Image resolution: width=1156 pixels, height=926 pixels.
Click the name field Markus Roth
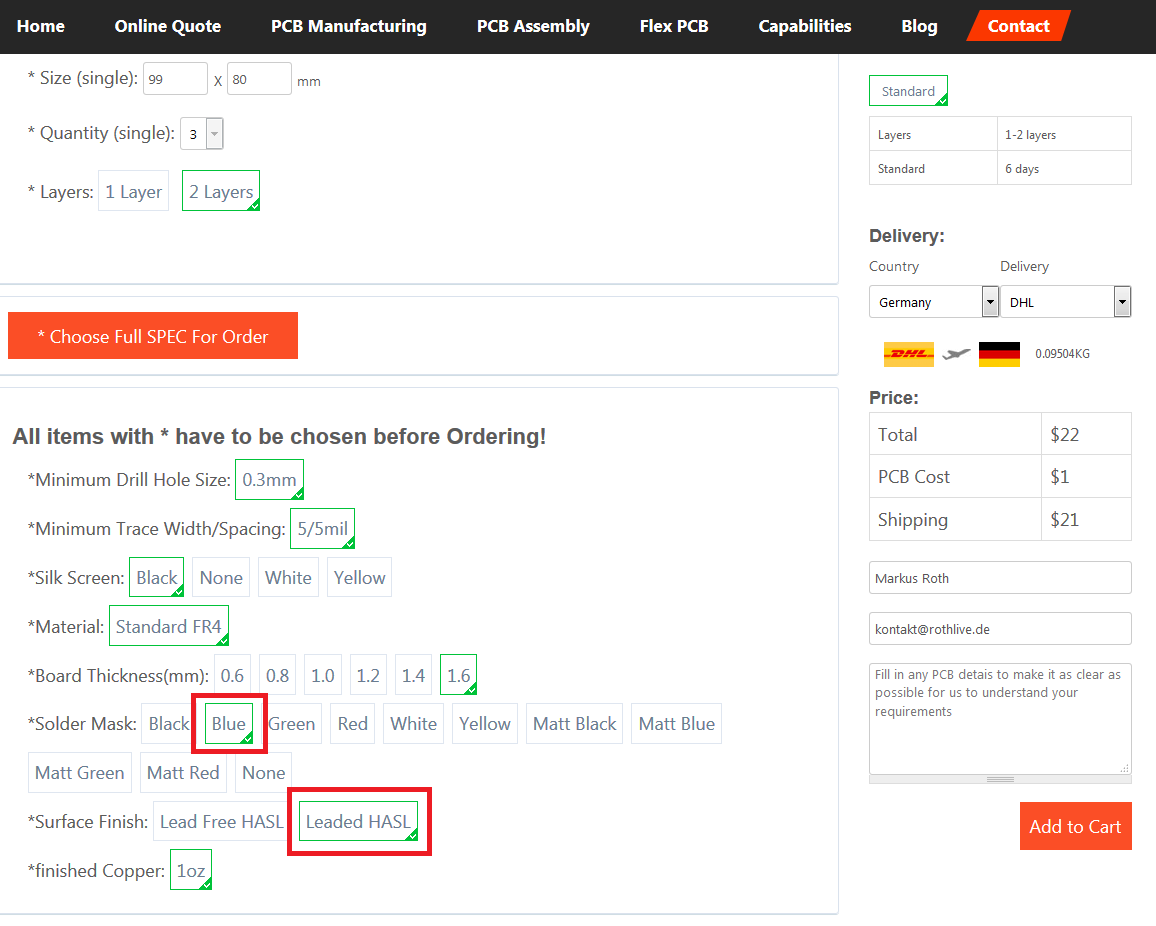tap(1000, 578)
